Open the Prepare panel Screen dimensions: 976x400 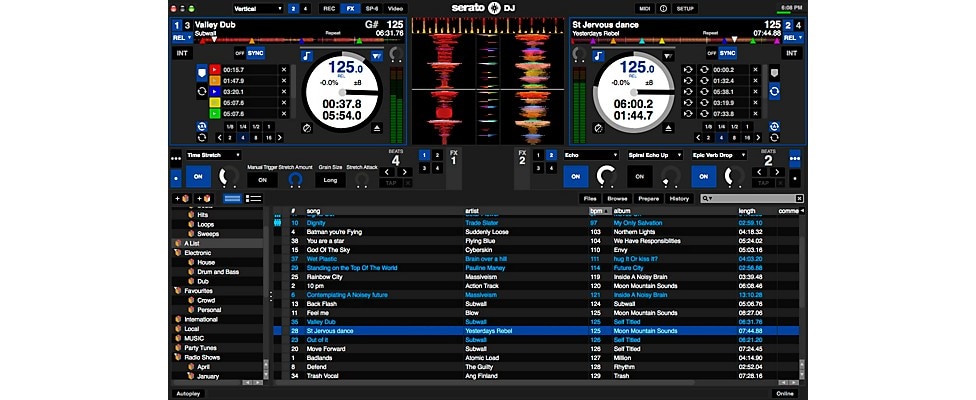(x=649, y=198)
